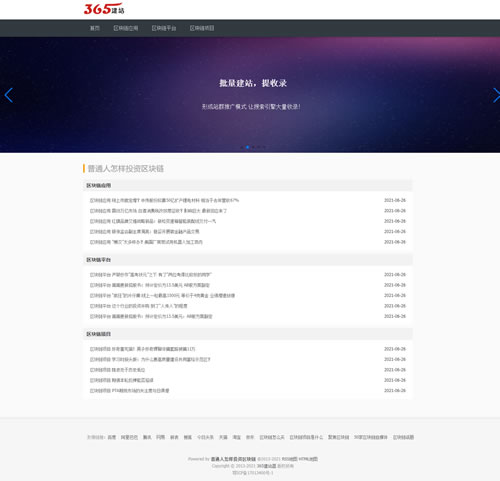
Task: Click 普通人怎样投资区块链 footer link
Action: [233, 459]
